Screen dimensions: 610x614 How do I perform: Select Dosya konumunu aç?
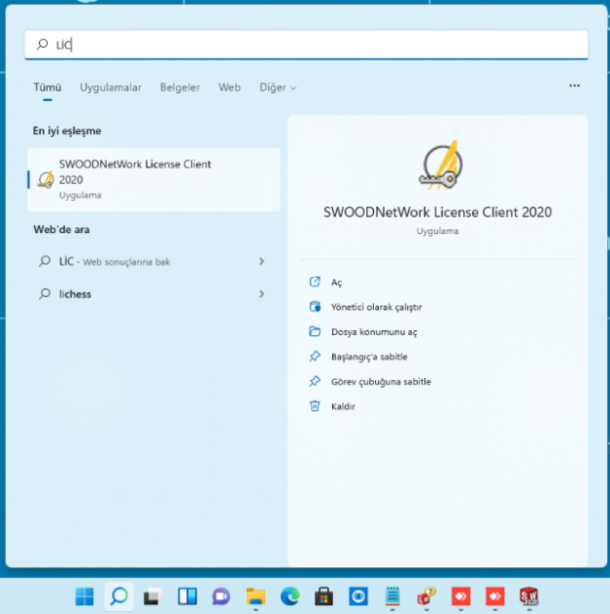[x=374, y=332]
